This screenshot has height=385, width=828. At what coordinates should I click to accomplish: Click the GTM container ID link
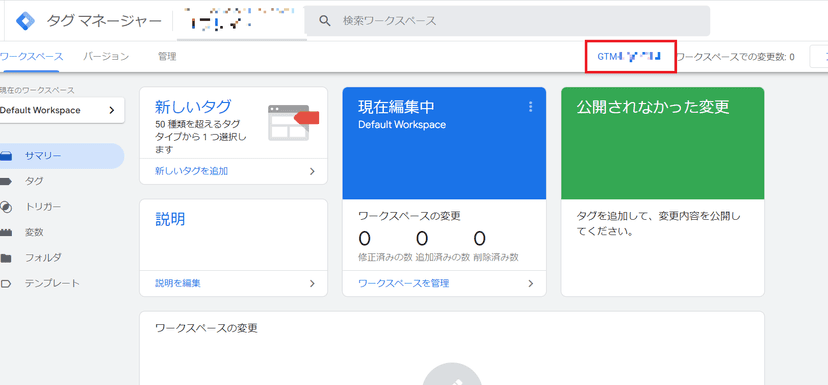[x=629, y=56]
